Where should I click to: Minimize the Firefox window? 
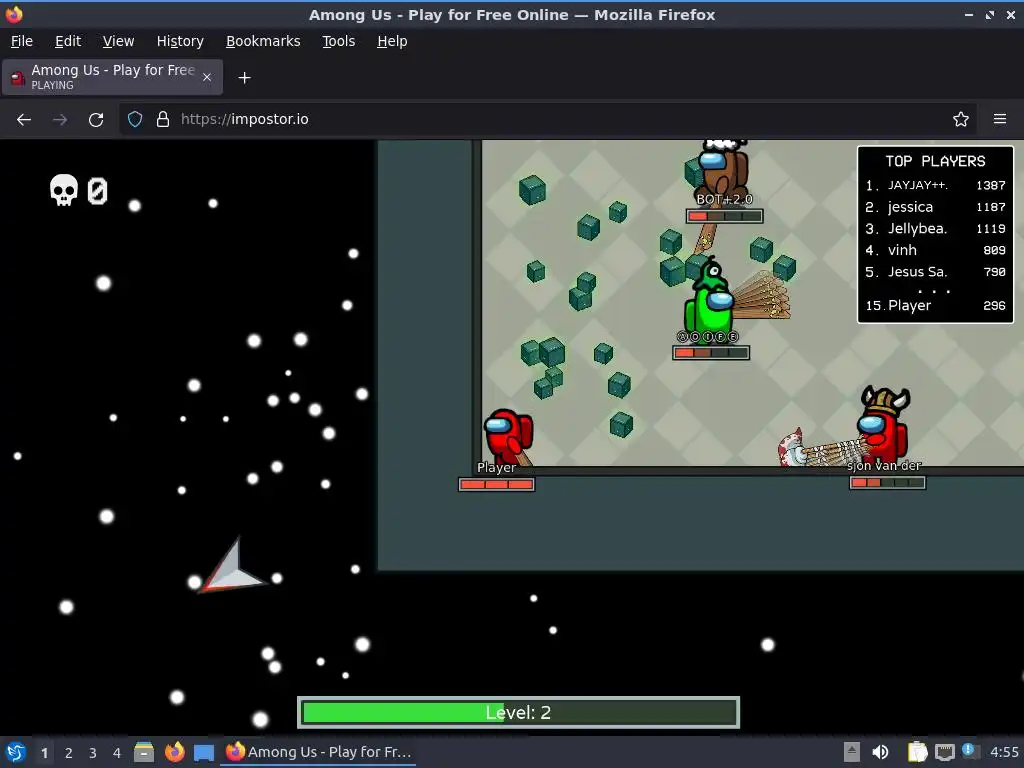(968, 14)
